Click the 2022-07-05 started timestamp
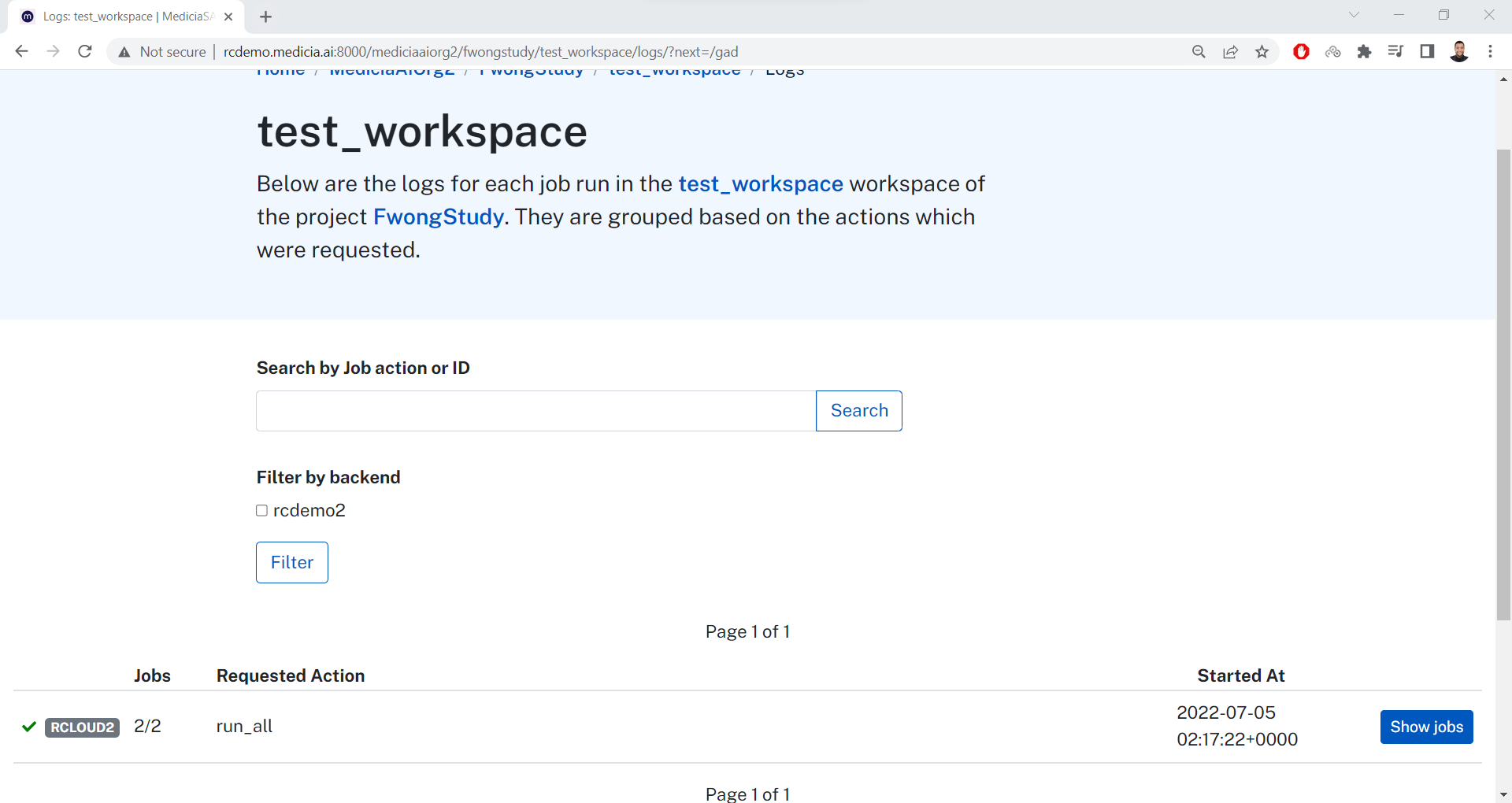 1237,726
